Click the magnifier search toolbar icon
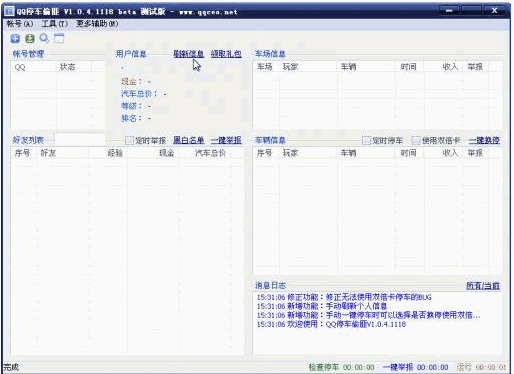This screenshot has height=374, width=514. [x=44, y=39]
